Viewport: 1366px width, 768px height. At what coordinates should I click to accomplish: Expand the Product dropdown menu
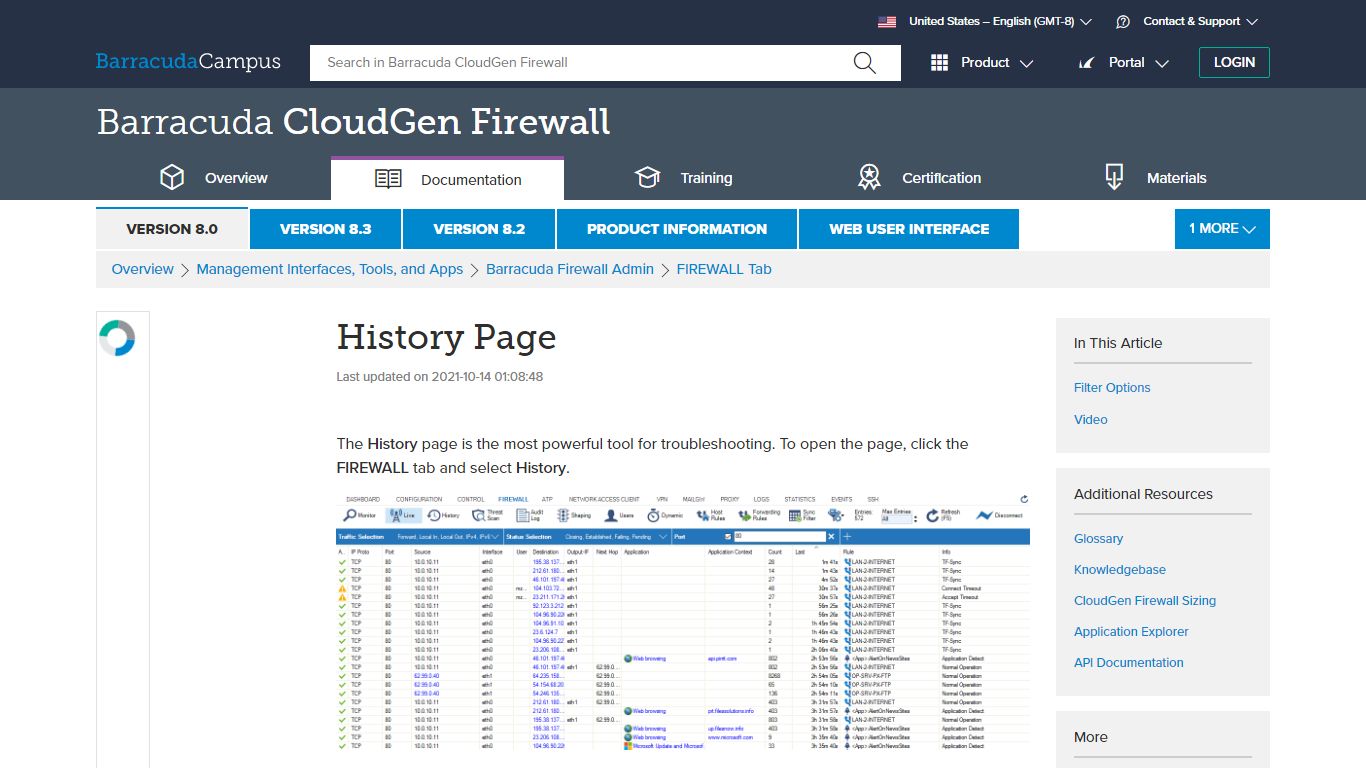point(982,62)
